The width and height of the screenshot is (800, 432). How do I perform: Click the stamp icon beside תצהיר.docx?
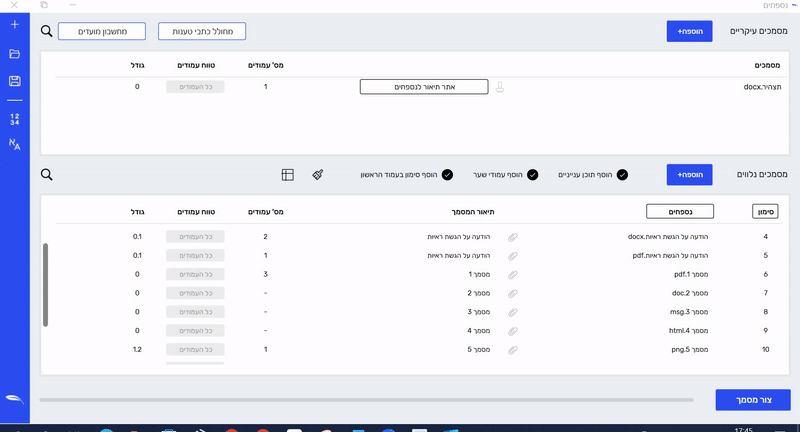[x=500, y=87]
